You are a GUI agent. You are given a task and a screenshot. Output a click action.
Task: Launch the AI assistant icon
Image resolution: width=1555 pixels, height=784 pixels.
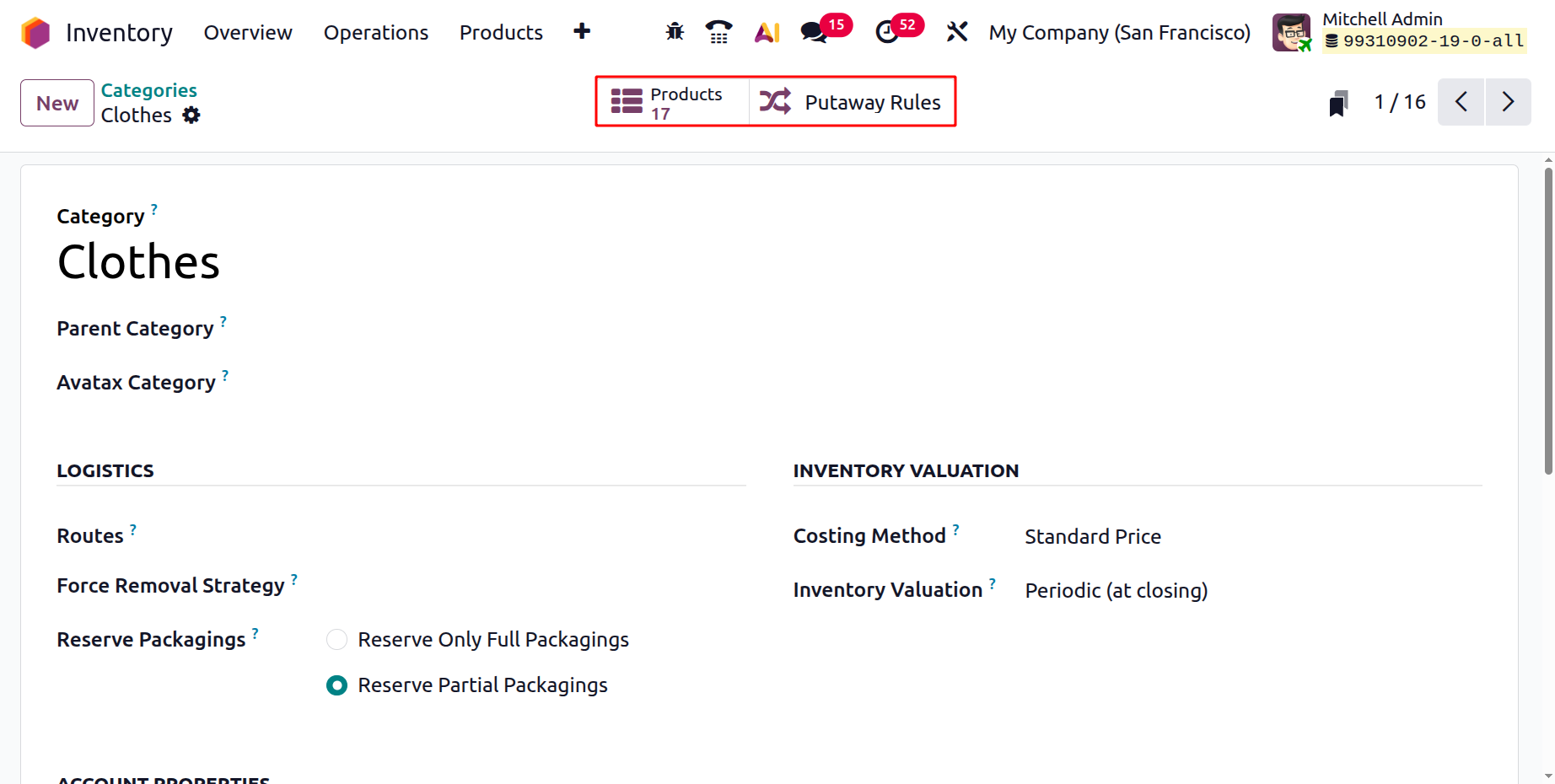point(767,32)
